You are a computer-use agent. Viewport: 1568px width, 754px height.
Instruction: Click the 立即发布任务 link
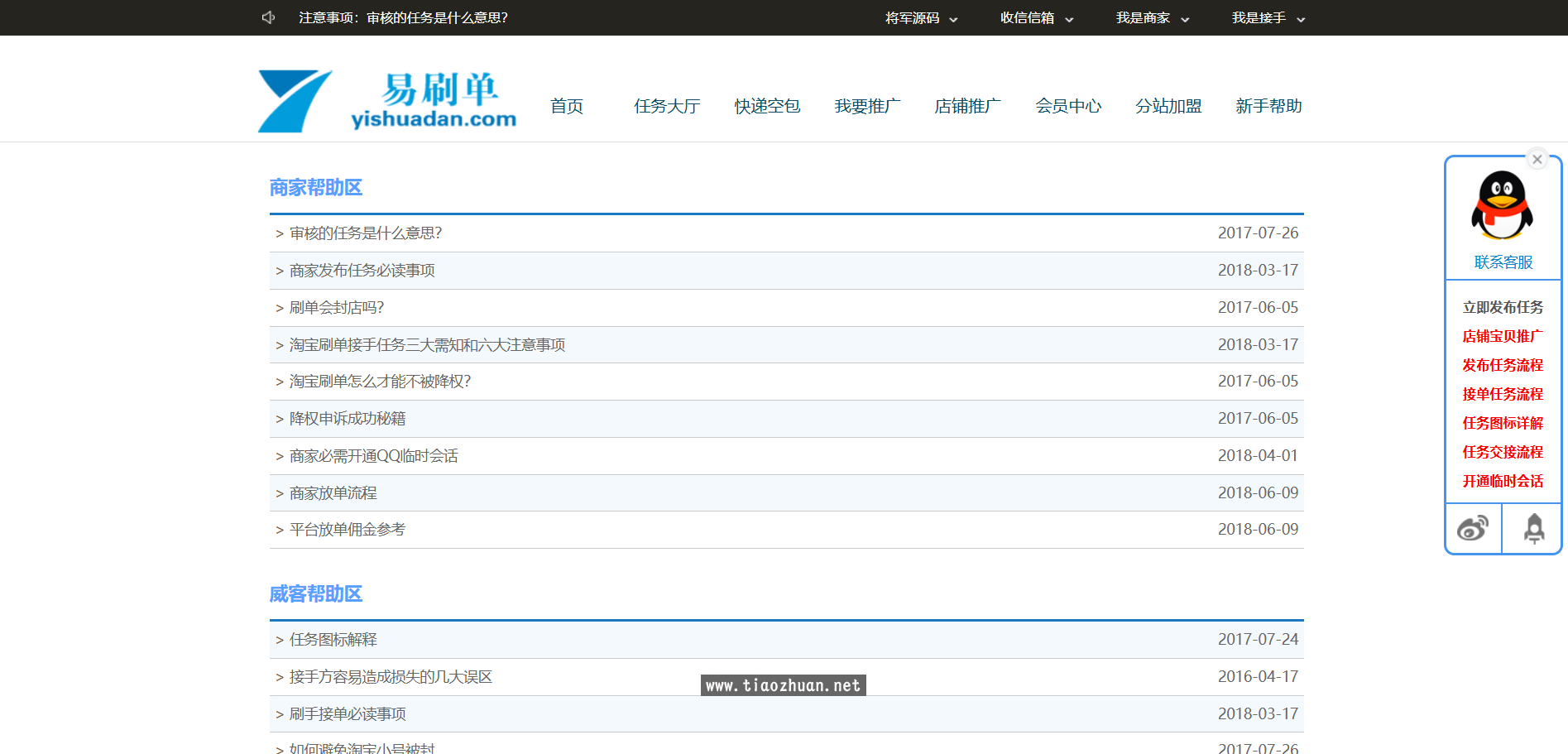point(1503,307)
